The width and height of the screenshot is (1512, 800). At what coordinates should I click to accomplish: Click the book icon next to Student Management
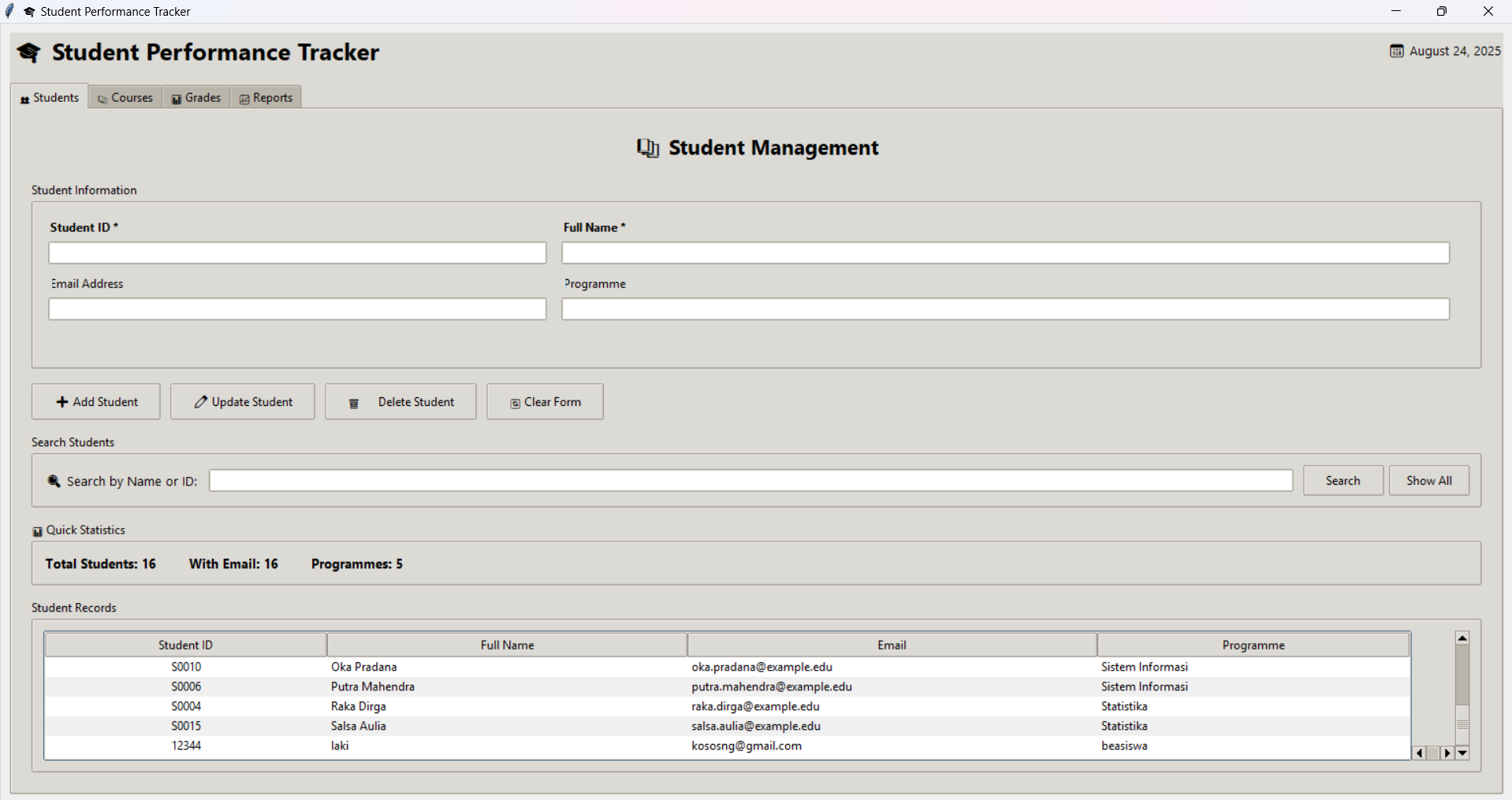[647, 147]
